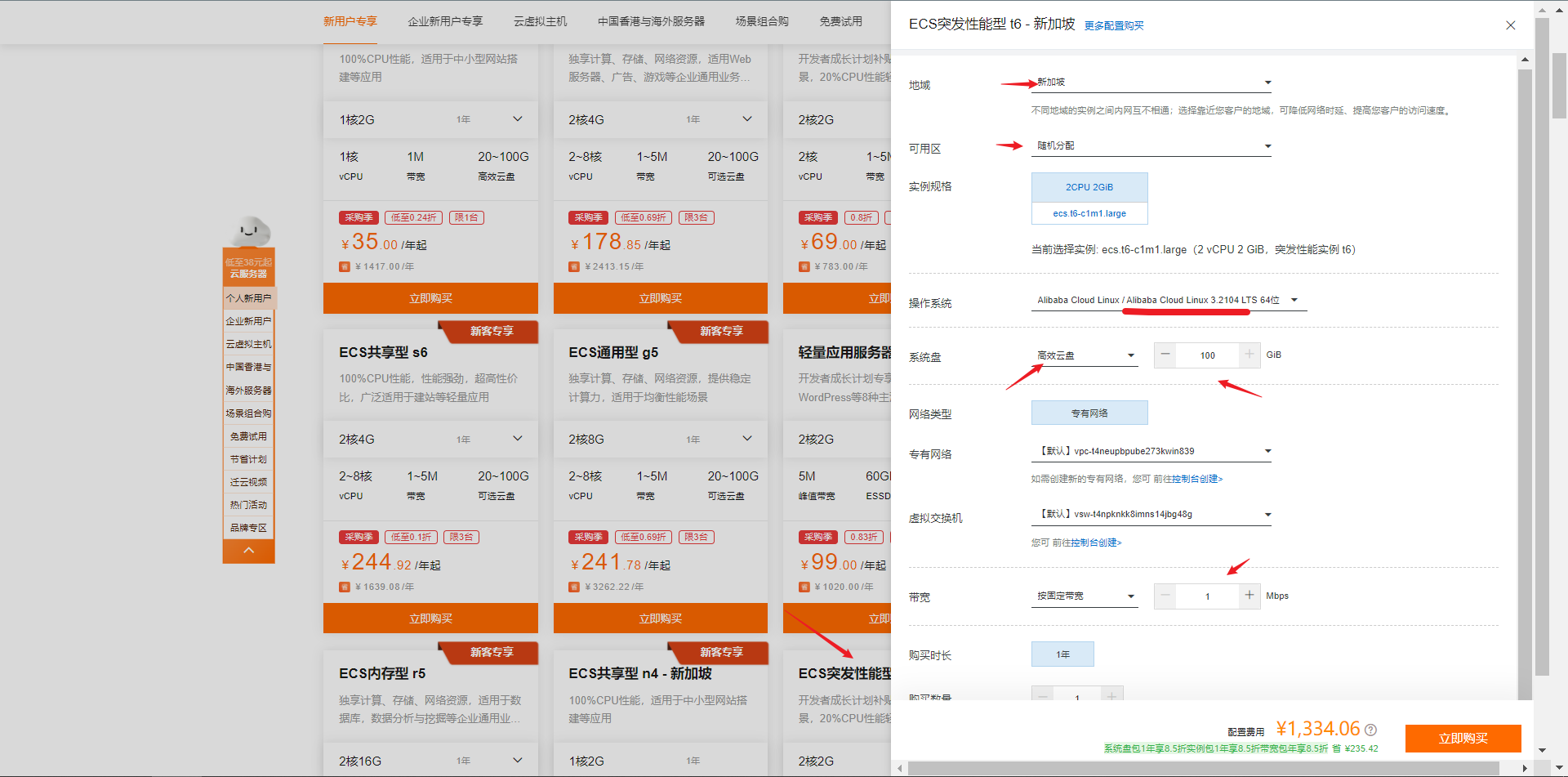Viewport: 1568px width, 777px height.
Task: Switch to the 免费试用 tab
Action: (840, 21)
